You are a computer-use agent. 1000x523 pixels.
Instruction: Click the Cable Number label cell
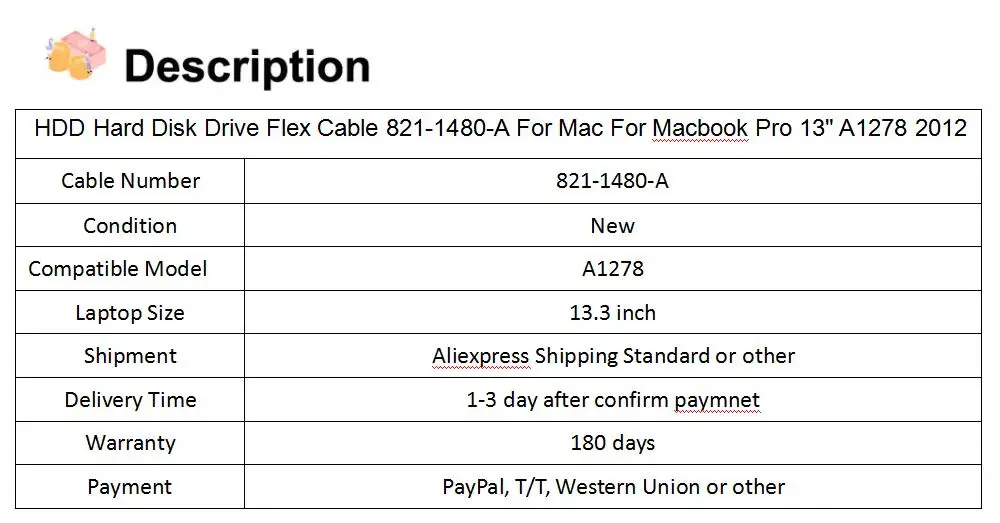[x=130, y=181]
